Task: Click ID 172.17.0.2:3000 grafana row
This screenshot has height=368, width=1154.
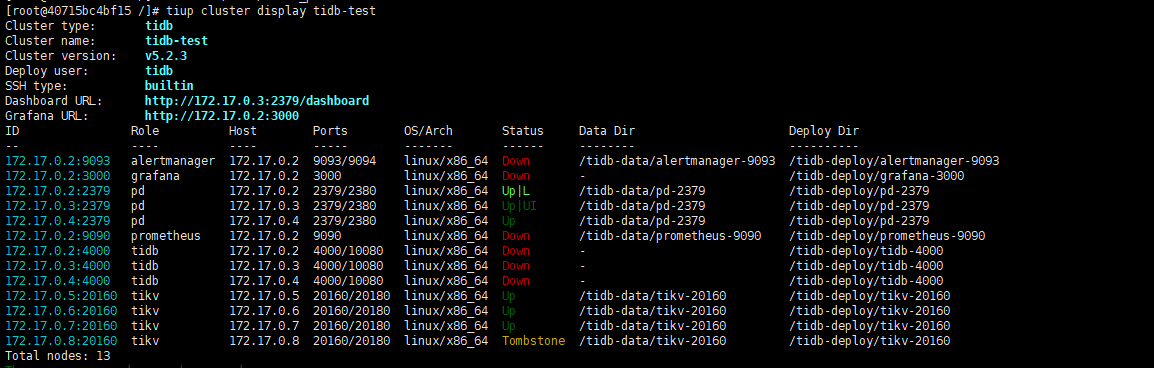Action: [x=57, y=176]
